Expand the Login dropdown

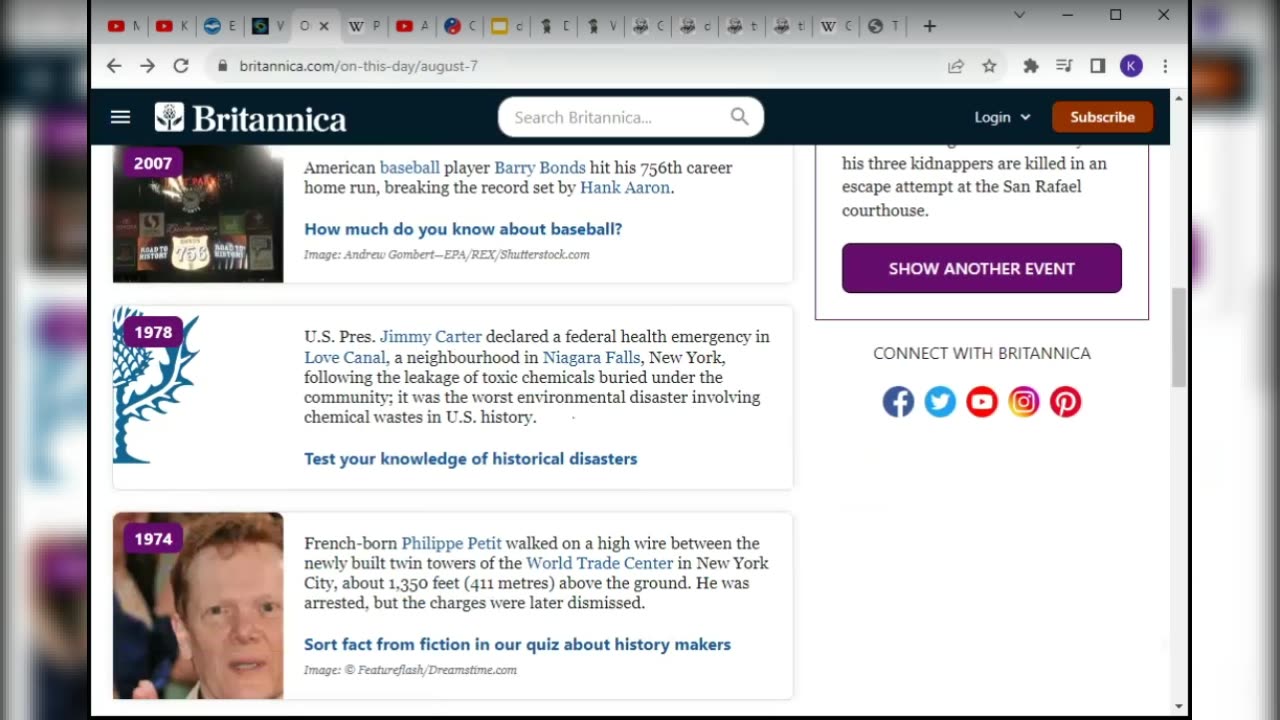[1002, 117]
